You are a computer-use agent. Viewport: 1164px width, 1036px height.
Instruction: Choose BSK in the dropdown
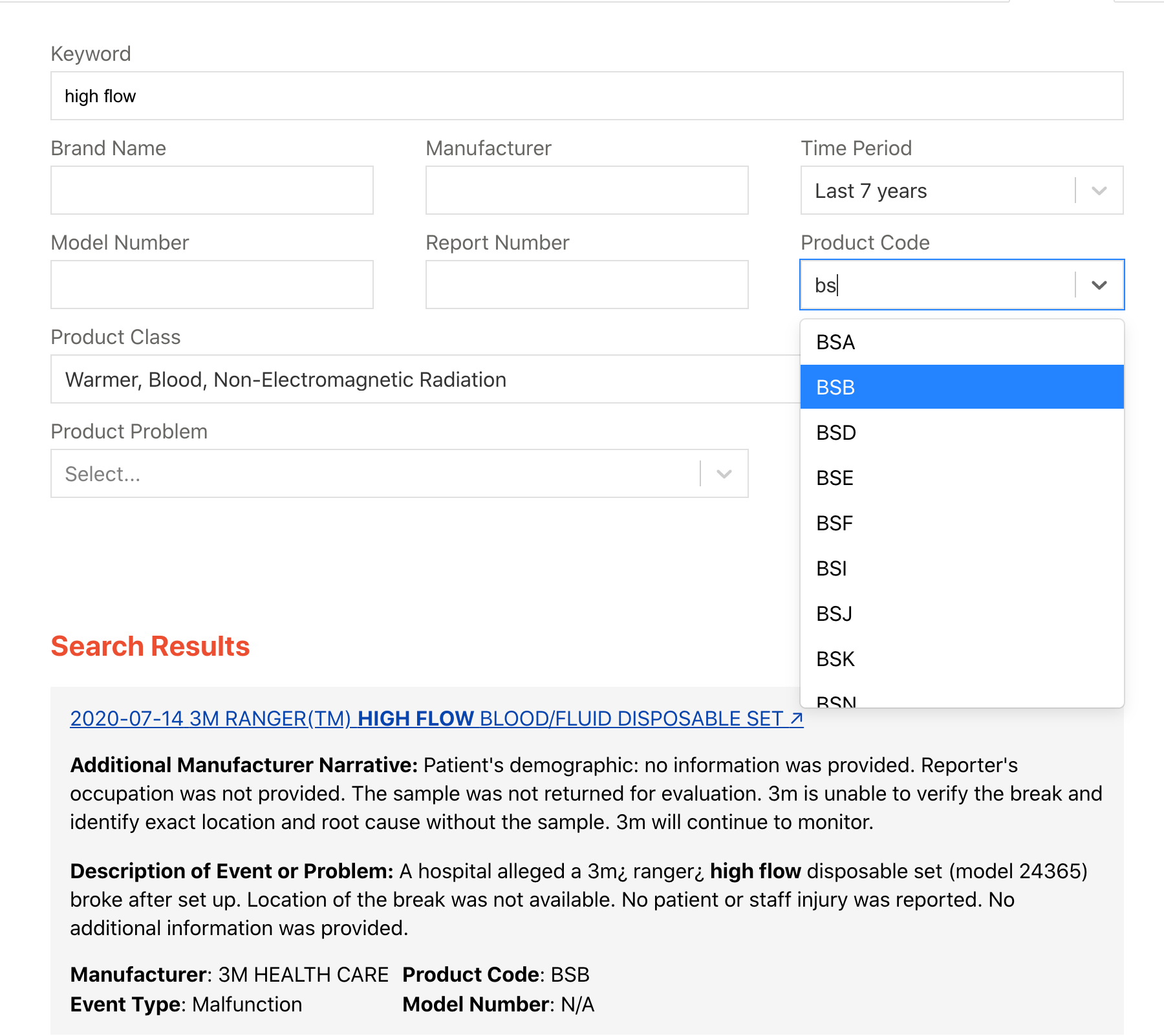coord(961,659)
